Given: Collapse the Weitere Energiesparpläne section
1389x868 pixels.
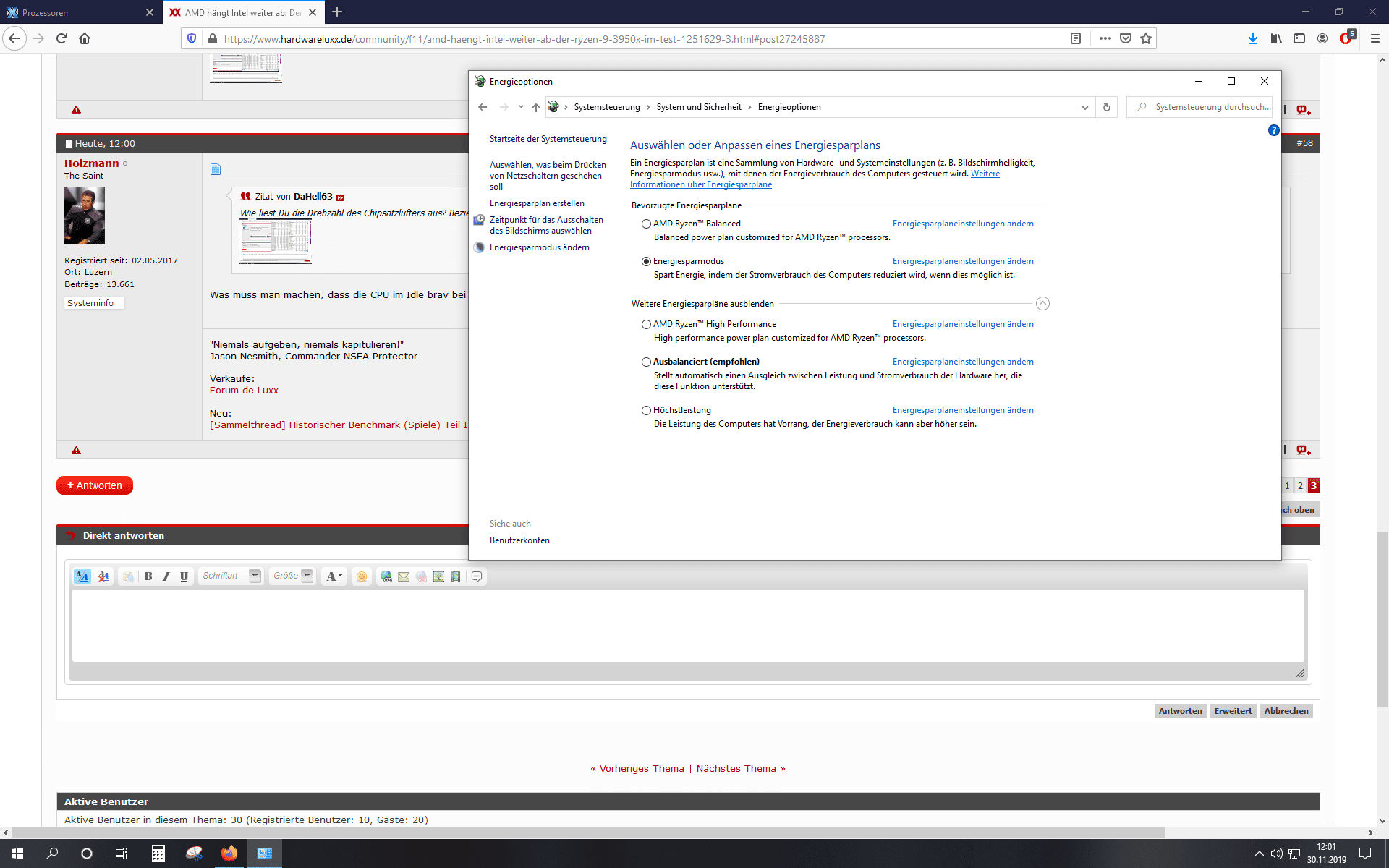Looking at the screenshot, I should (x=1042, y=304).
